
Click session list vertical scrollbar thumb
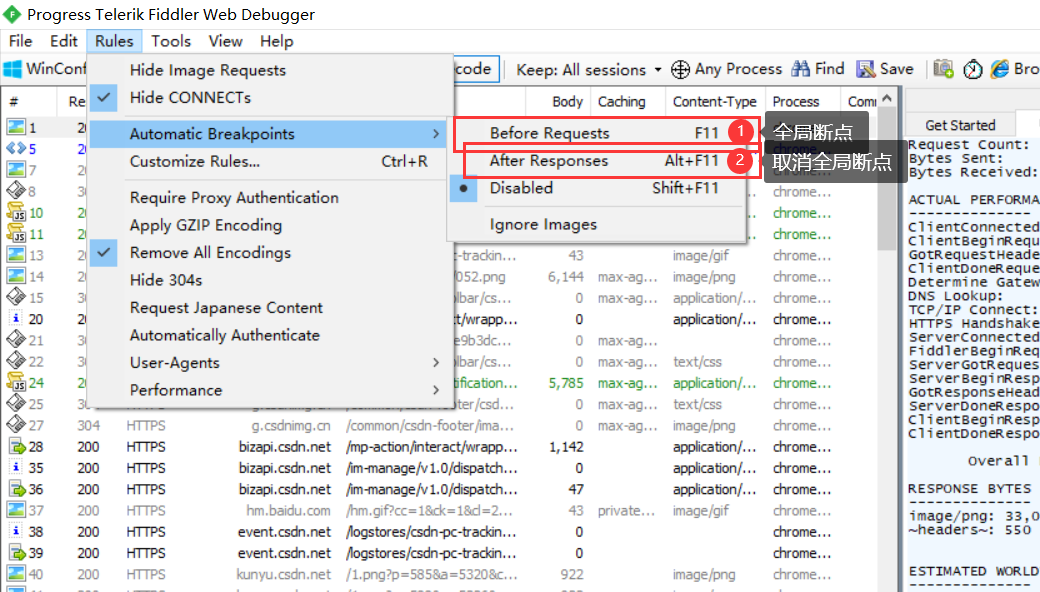click(x=887, y=179)
